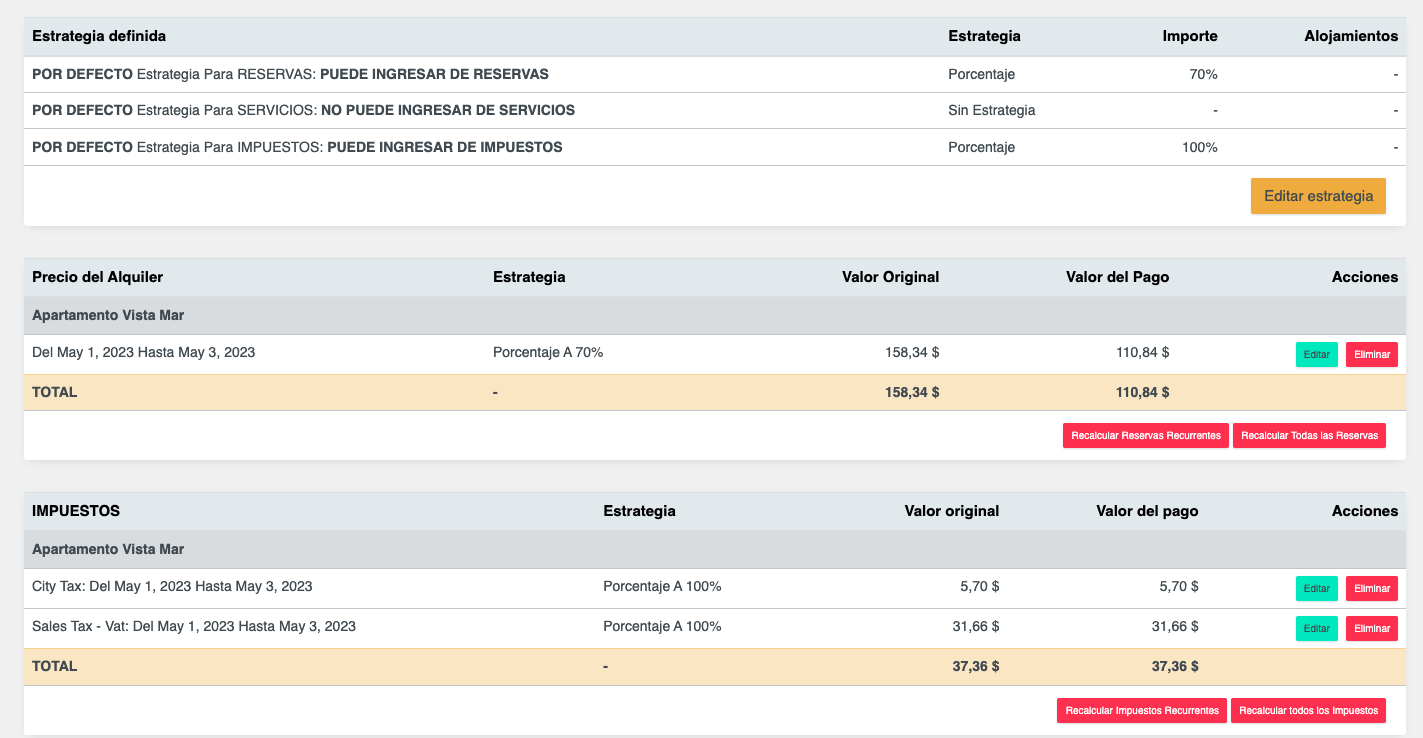Click Apartamento Vista Mar in rental section
Screen dimensions: 1423x738
pos(107,315)
